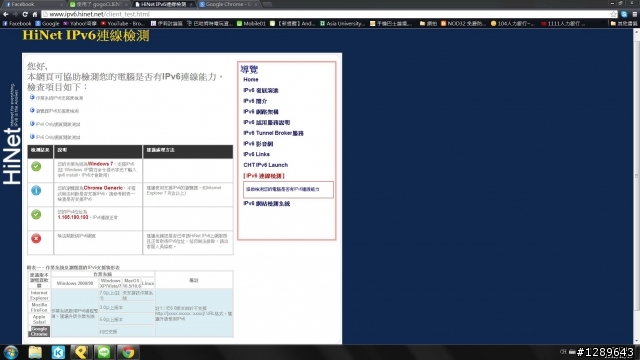Screen dimensions: 640x360
Task: Click the page vertical scrollbar
Action: click(636, 176)
